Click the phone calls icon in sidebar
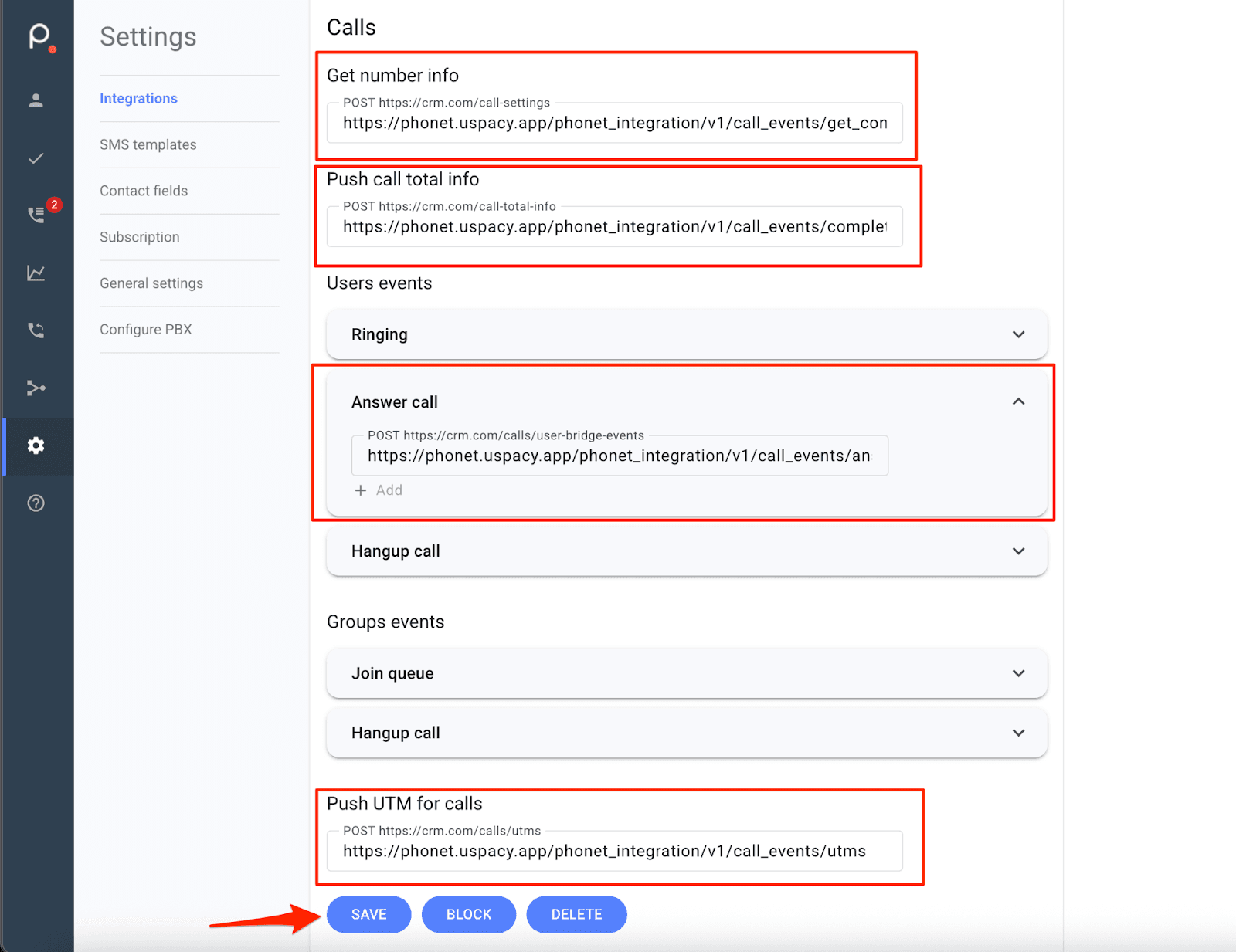This screenshot has height=952, width=1236. [36, 330]
